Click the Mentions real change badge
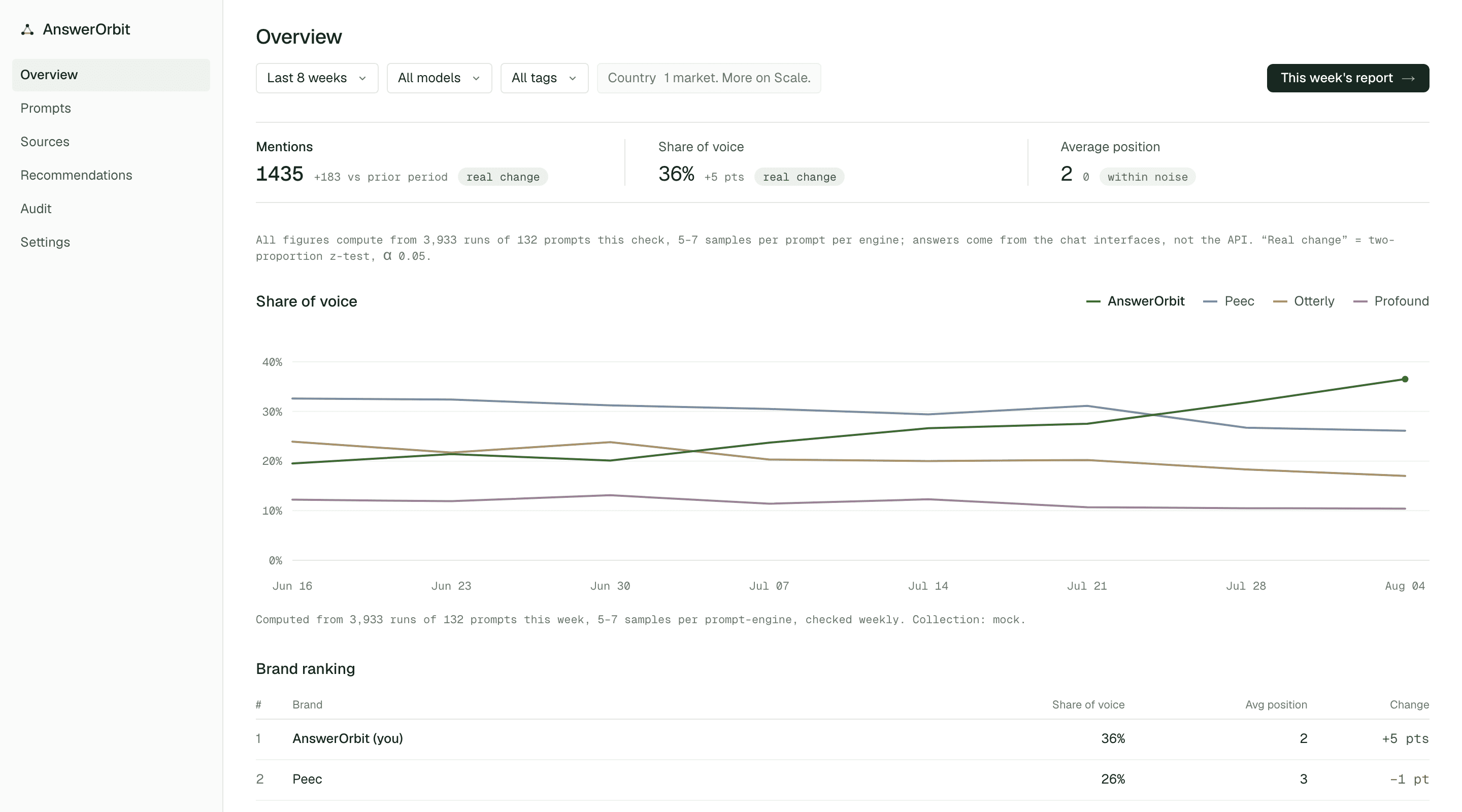The width and height of the screenshot is (1462, 812). (503, 177)
